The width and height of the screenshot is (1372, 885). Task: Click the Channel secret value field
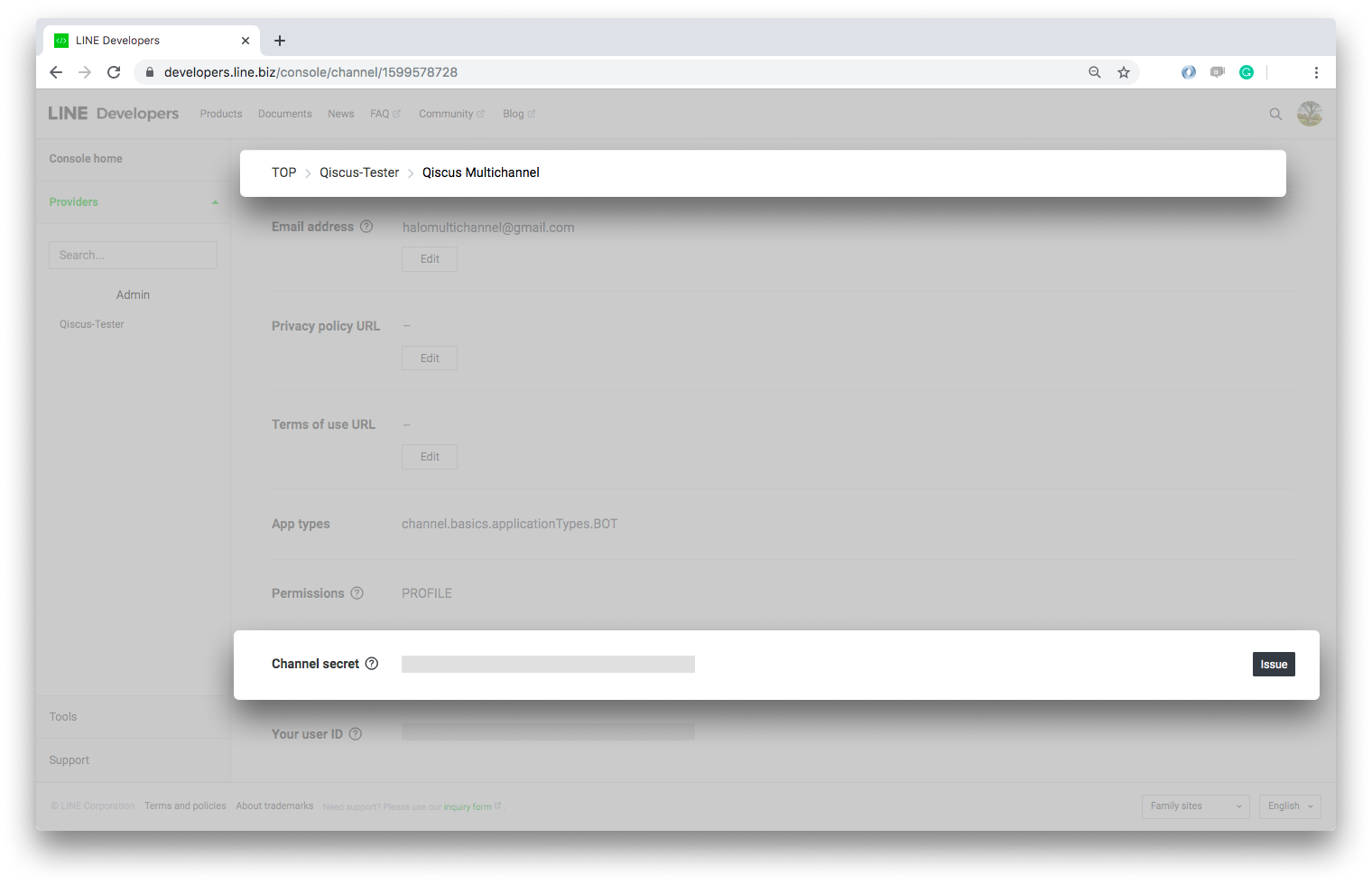pos(548,665)
